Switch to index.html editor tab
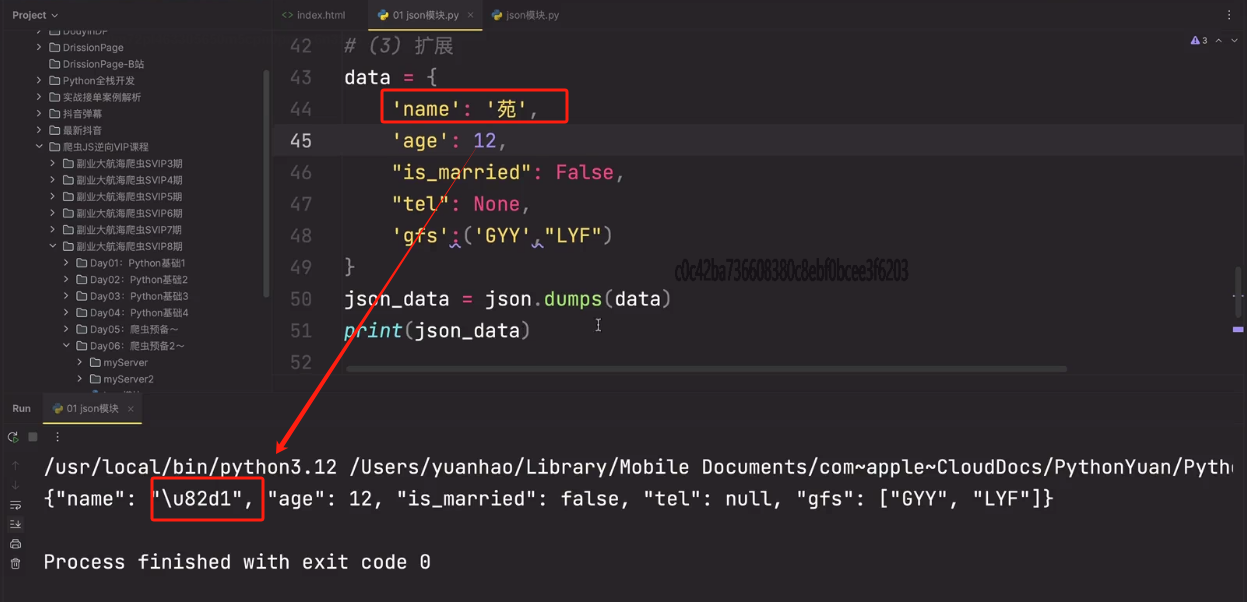The width and height of the screenshot is (1247, 602). [313, 15]
